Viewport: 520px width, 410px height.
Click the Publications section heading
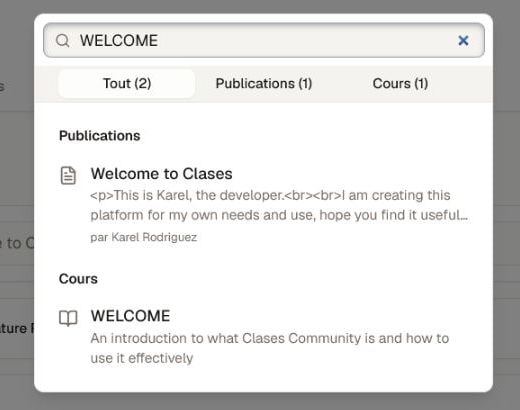tap(100, 136)
